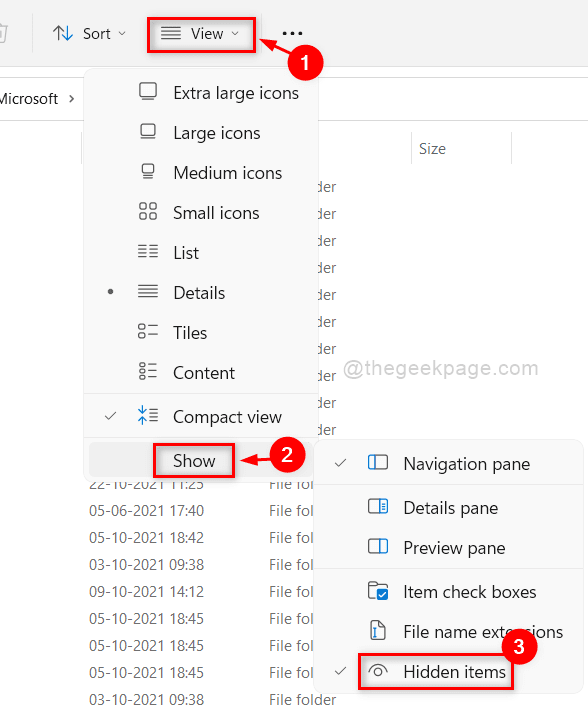
Task: Toggle the Navigation pane option
Action: click(448, 464)
